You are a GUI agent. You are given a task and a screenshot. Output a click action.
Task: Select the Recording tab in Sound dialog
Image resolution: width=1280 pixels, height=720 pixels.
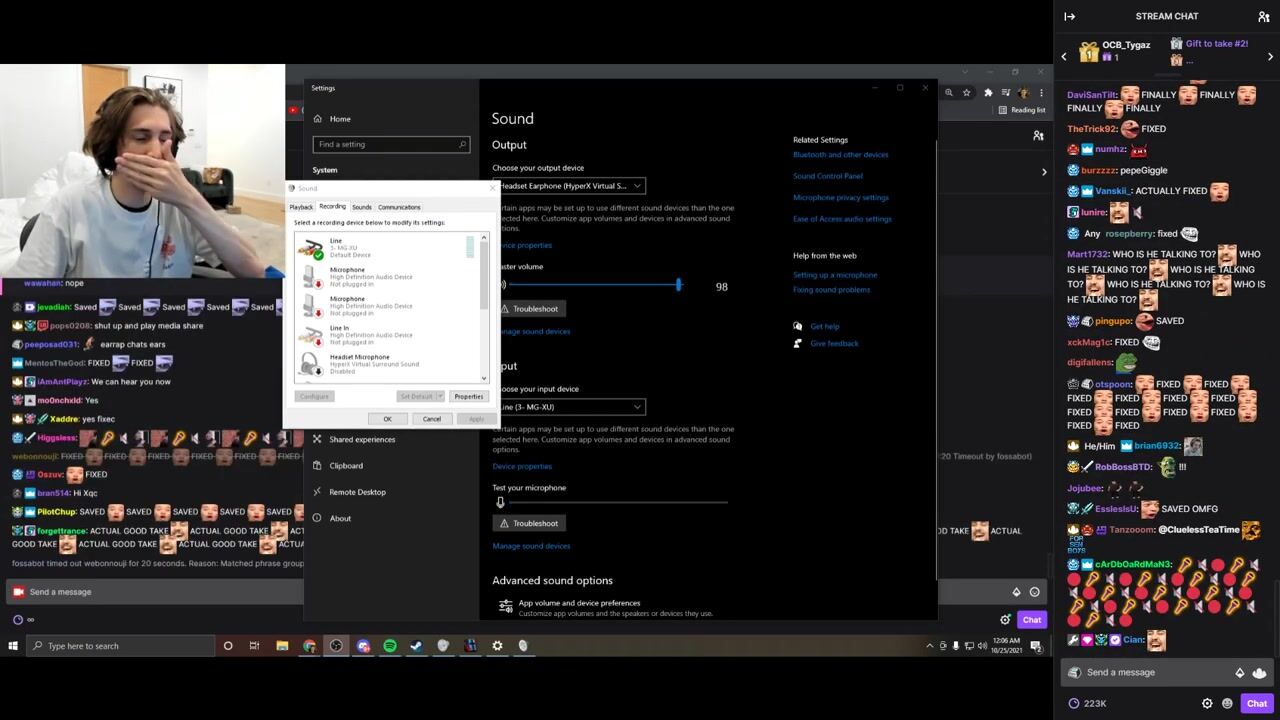pos(332,207)
